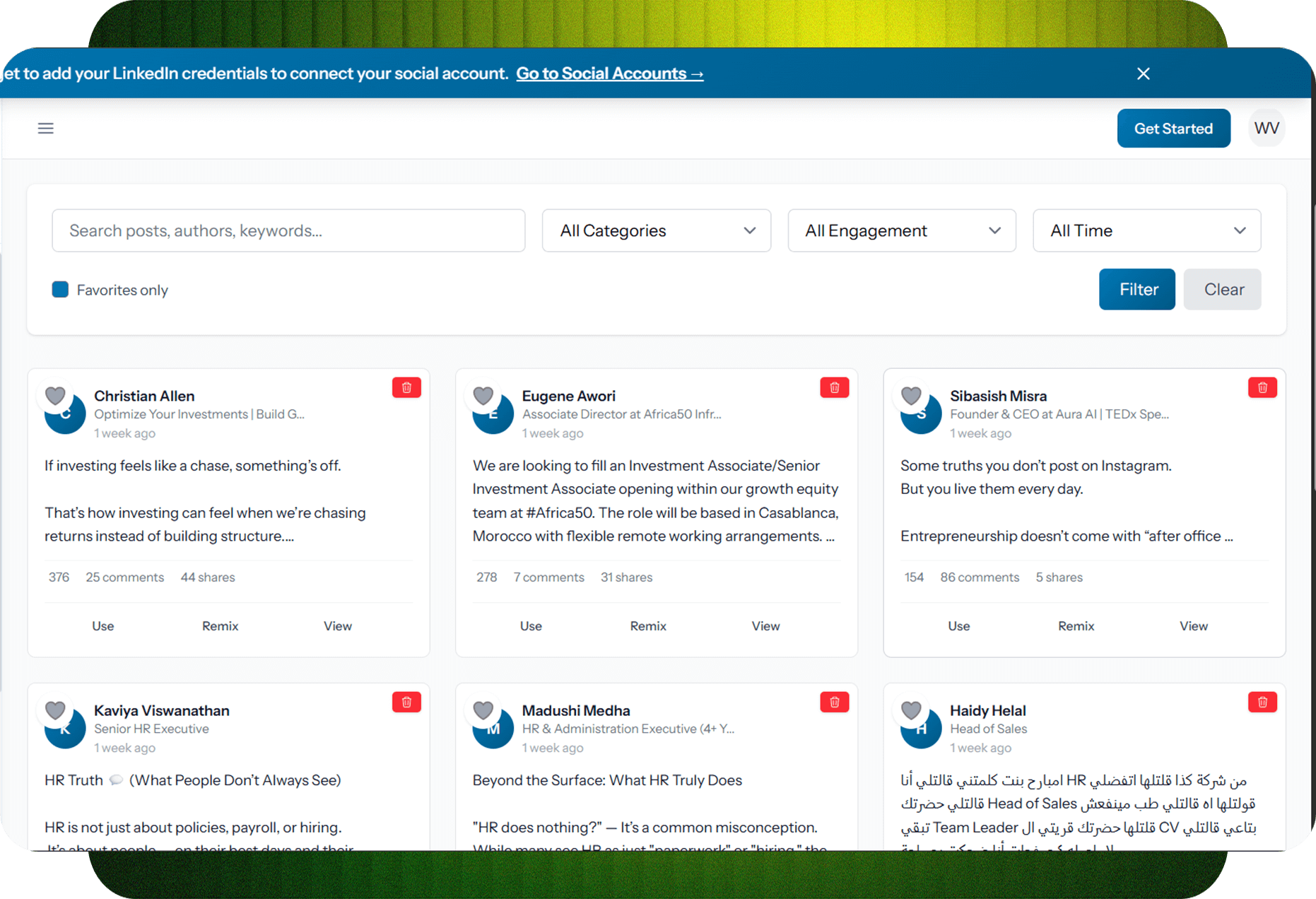Open the WV user avatar menu

point(1266,128)
